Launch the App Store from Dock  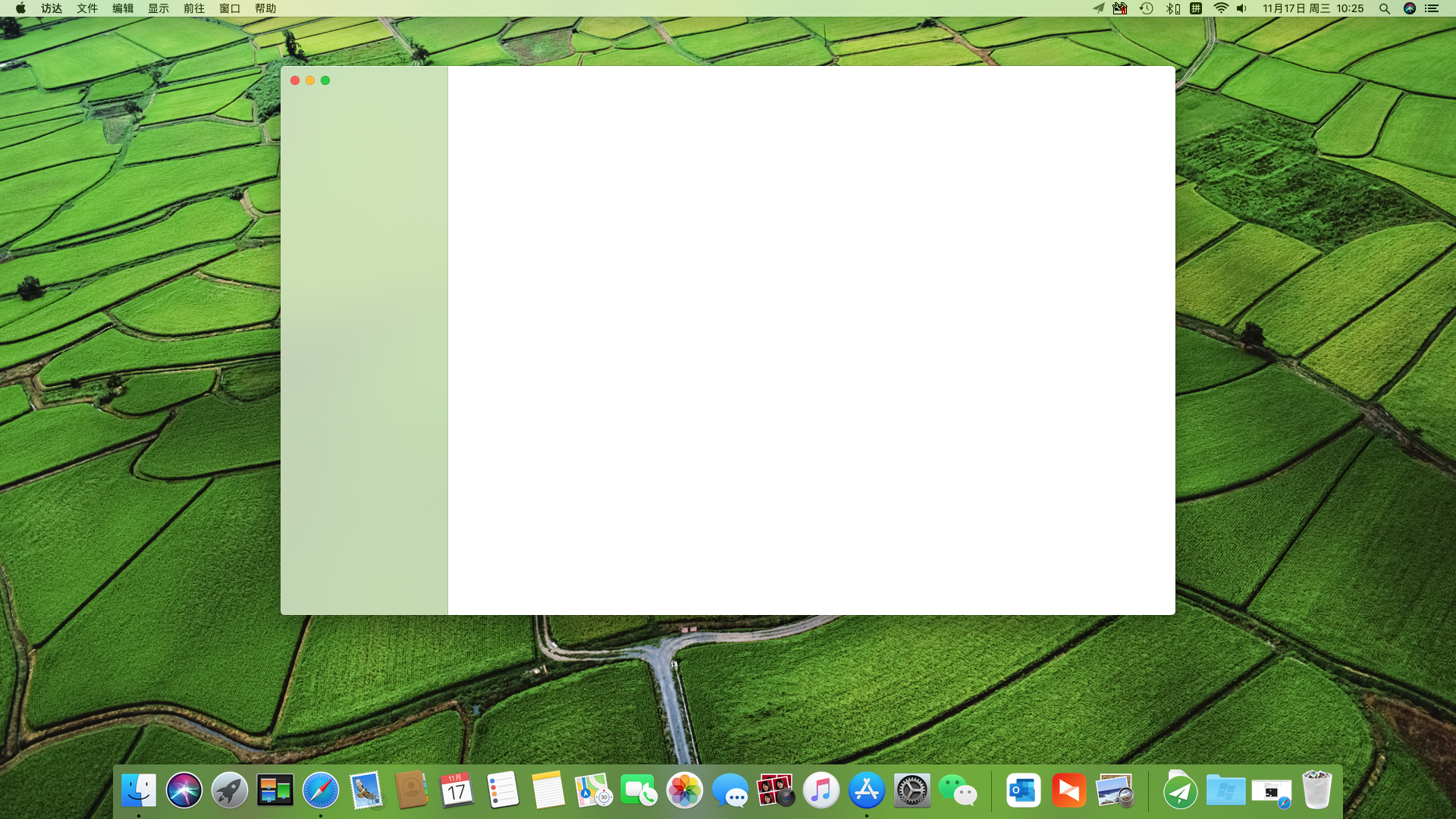[x=867, y=791]
